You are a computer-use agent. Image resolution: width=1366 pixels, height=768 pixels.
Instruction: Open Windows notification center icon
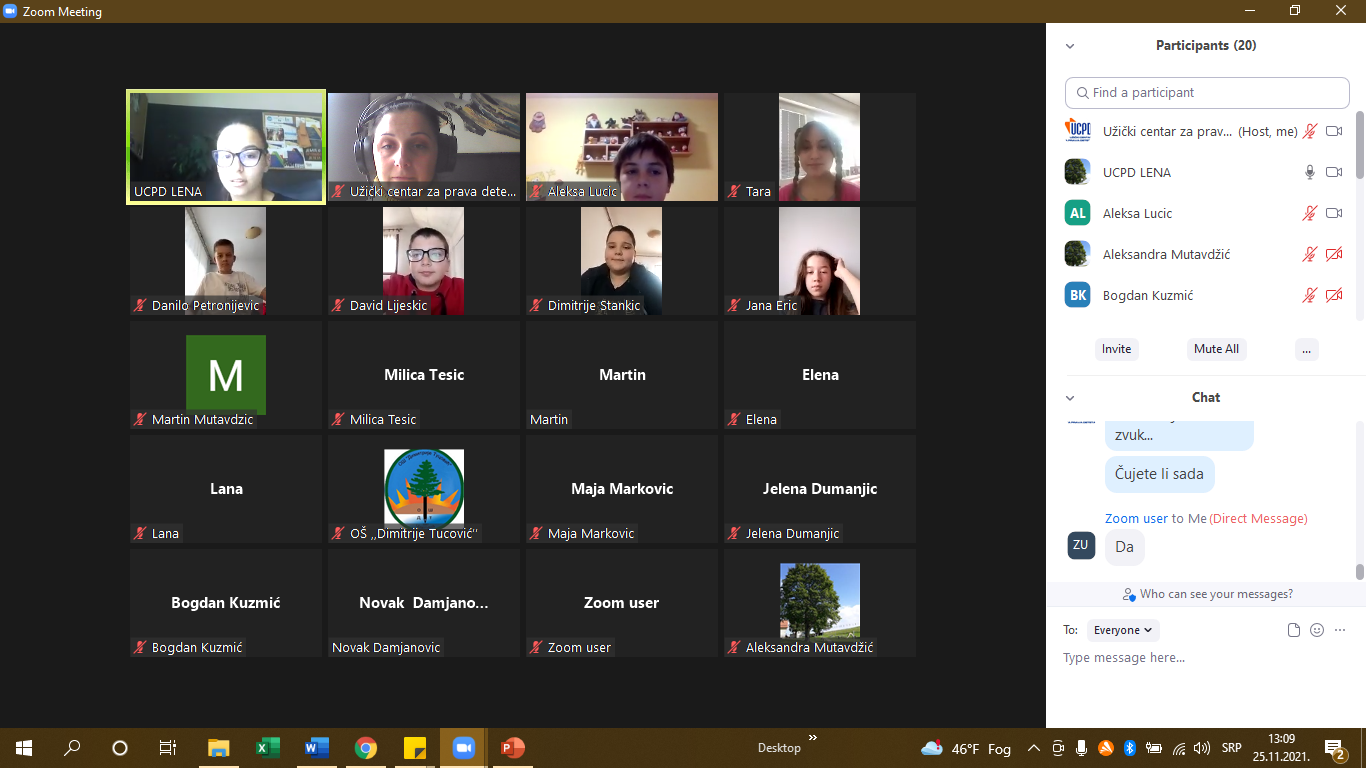[1335, 748]
